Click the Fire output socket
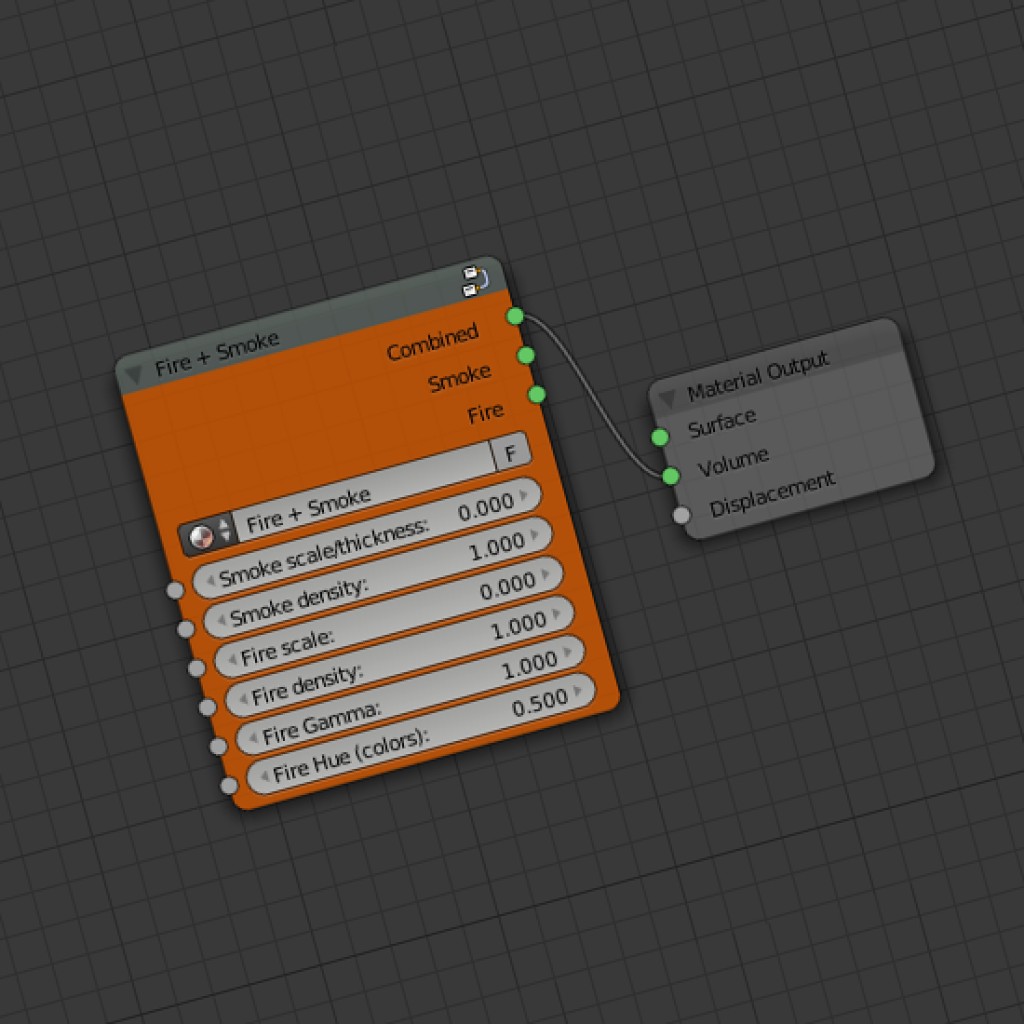 537,392
